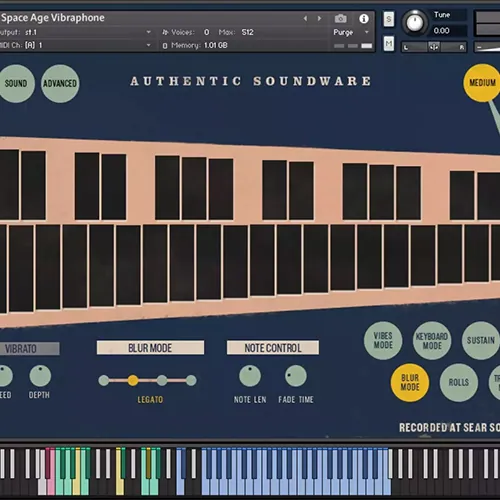Select the first blur mode slider dot
500x500 pixels.
click(104, 380)
